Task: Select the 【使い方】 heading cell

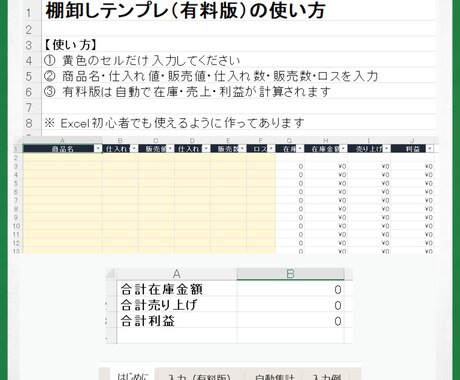Action: pos(239,44)
